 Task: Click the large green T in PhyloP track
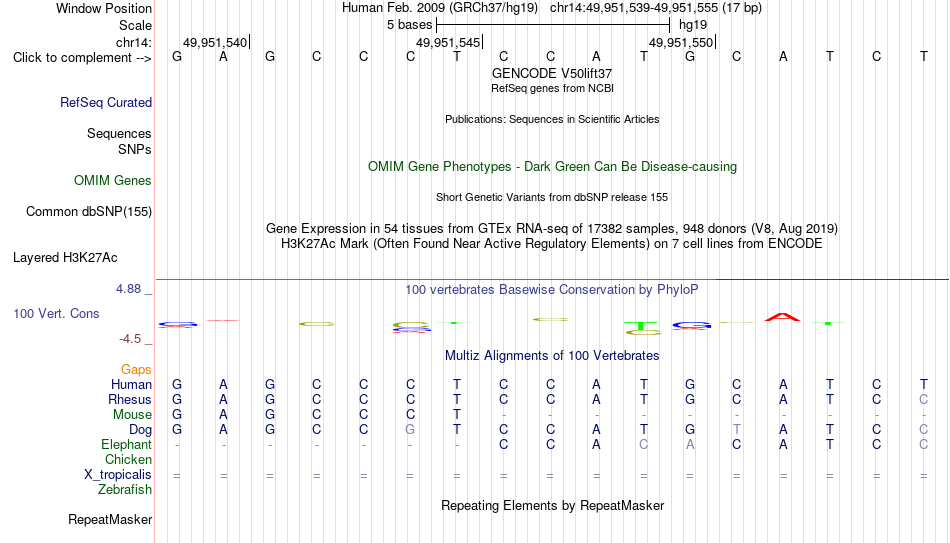pos(643,326)
